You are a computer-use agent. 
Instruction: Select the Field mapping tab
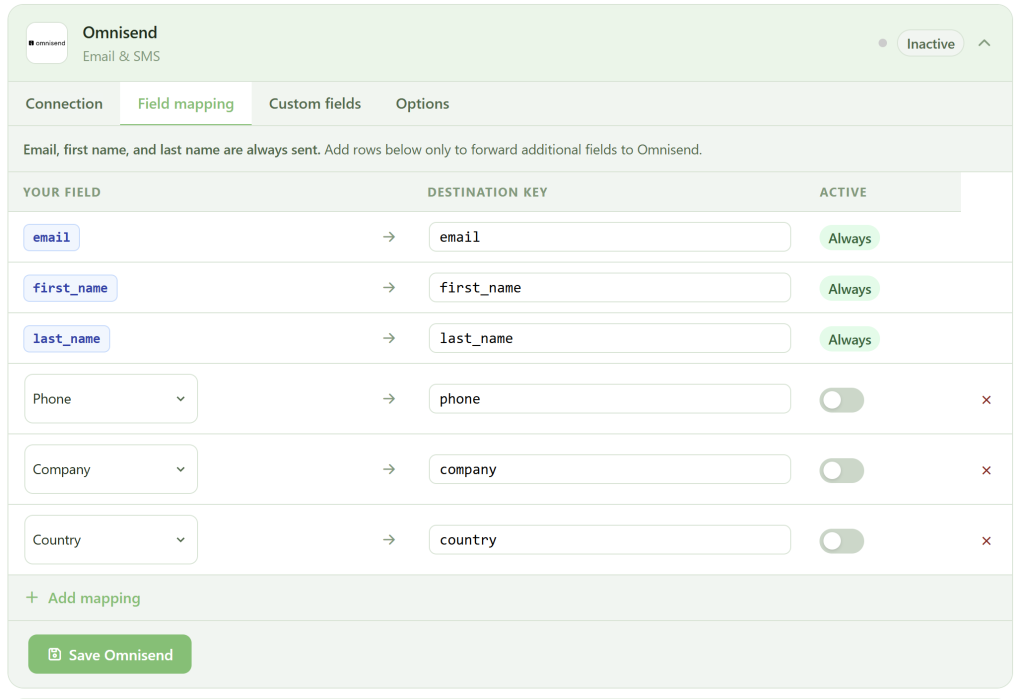(x=185, y=103)
